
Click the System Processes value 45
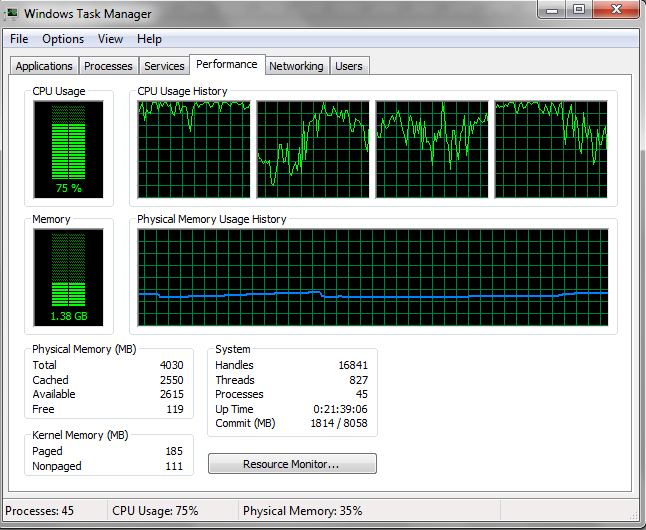click(362, 394)
